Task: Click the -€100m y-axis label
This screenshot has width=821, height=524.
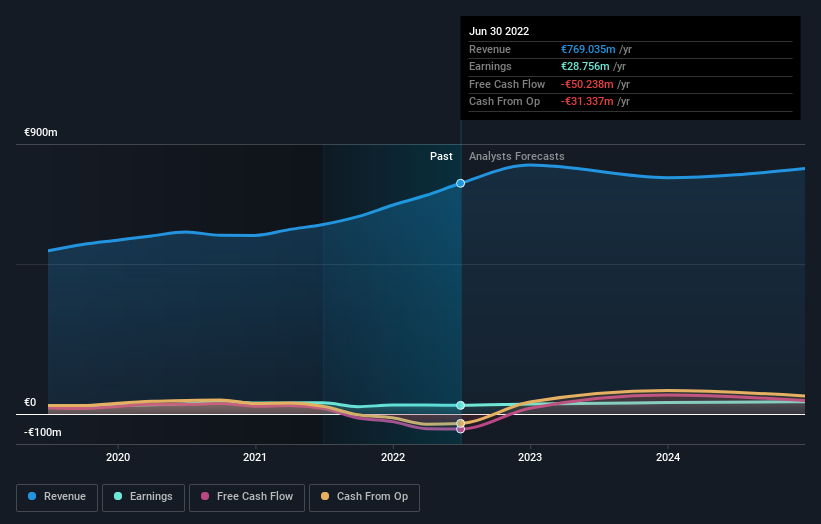Action: (42, 432)
